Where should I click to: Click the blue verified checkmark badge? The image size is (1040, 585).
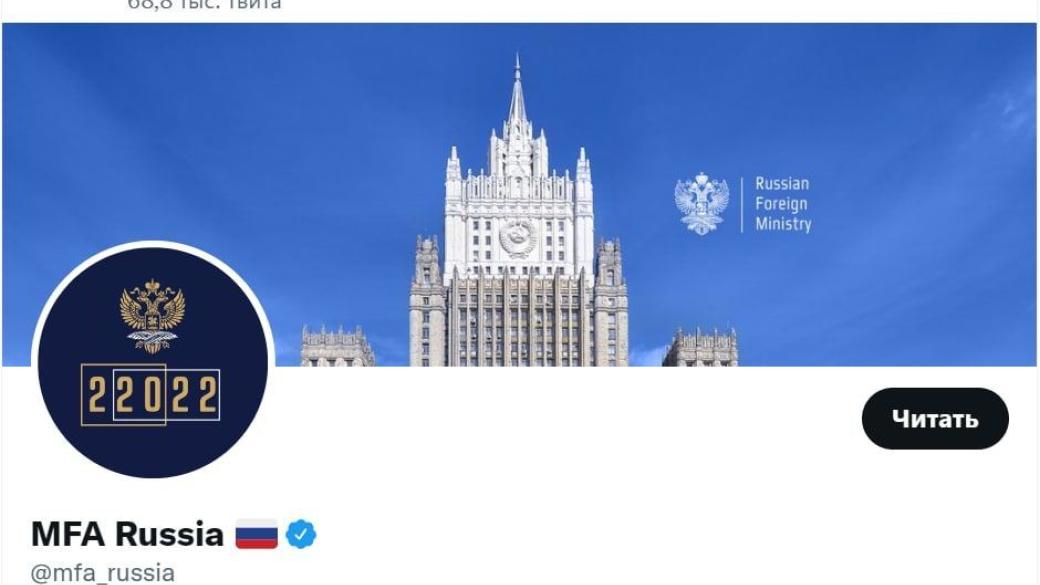[x=301, y=534]
